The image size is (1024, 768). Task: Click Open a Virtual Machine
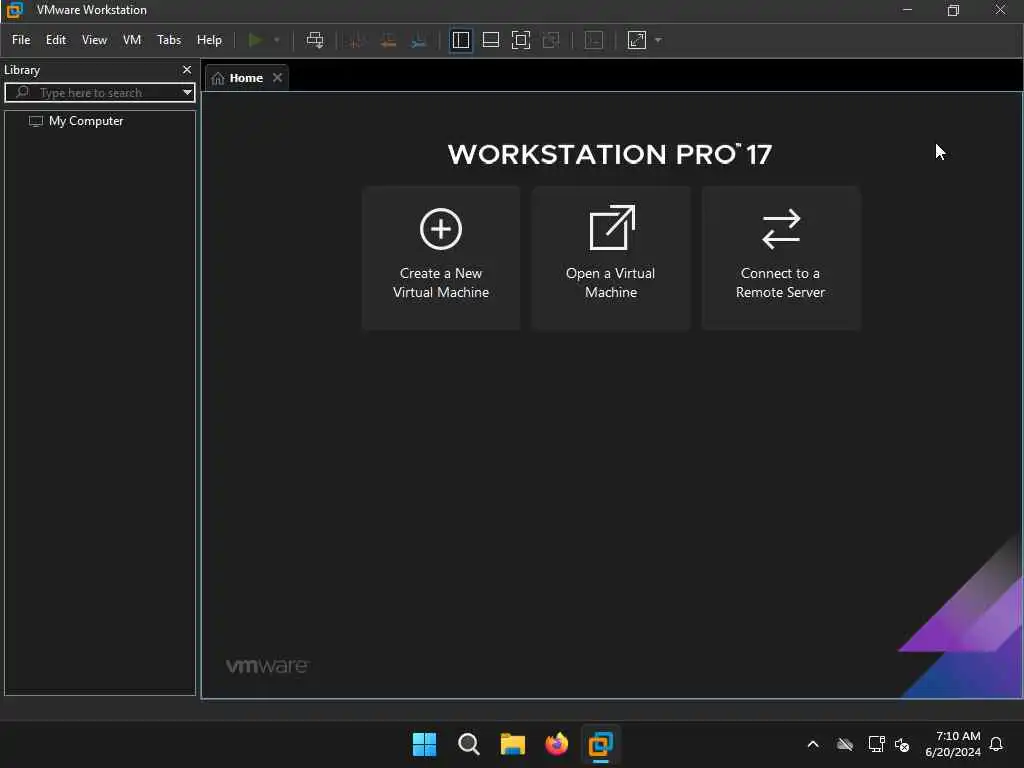pyautogui.click(x=611, y=258)
